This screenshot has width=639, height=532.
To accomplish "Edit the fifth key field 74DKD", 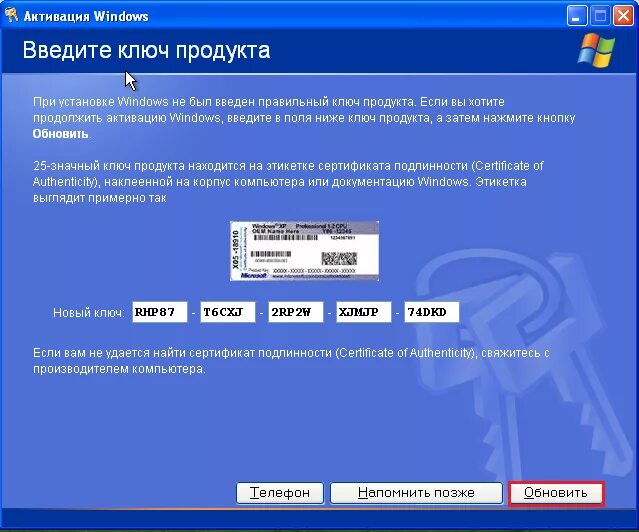I will click(x=432, y=312).
